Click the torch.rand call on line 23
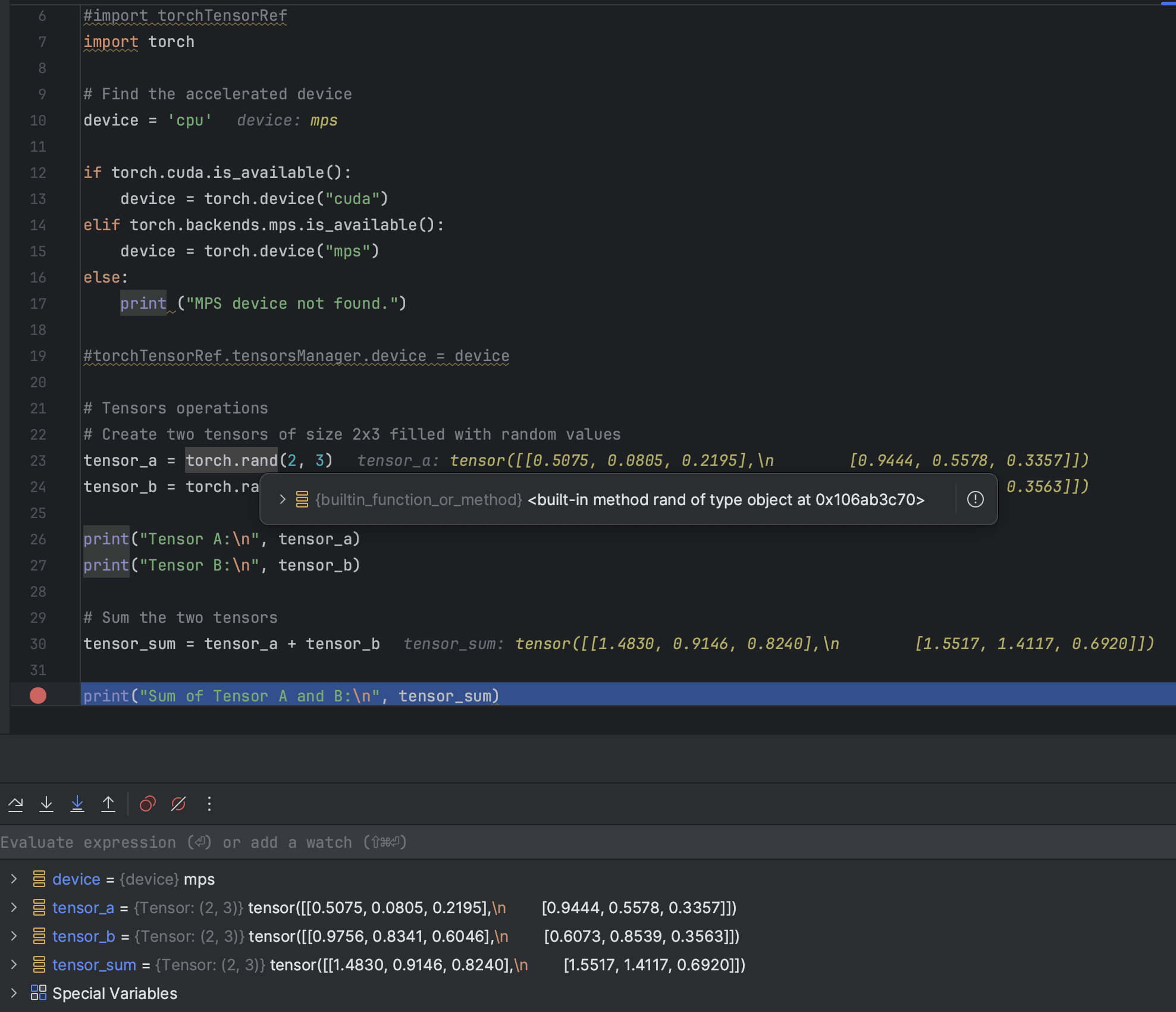This screenshot has width=1176, height=1012. tap(231, 460)
